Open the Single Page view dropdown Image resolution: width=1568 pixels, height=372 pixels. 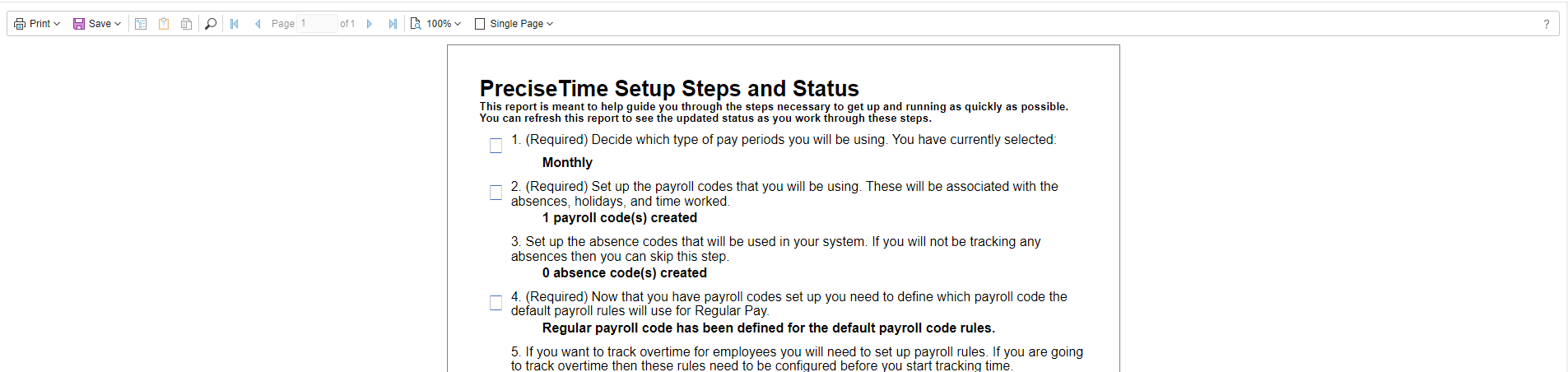(x=514, y=24)
